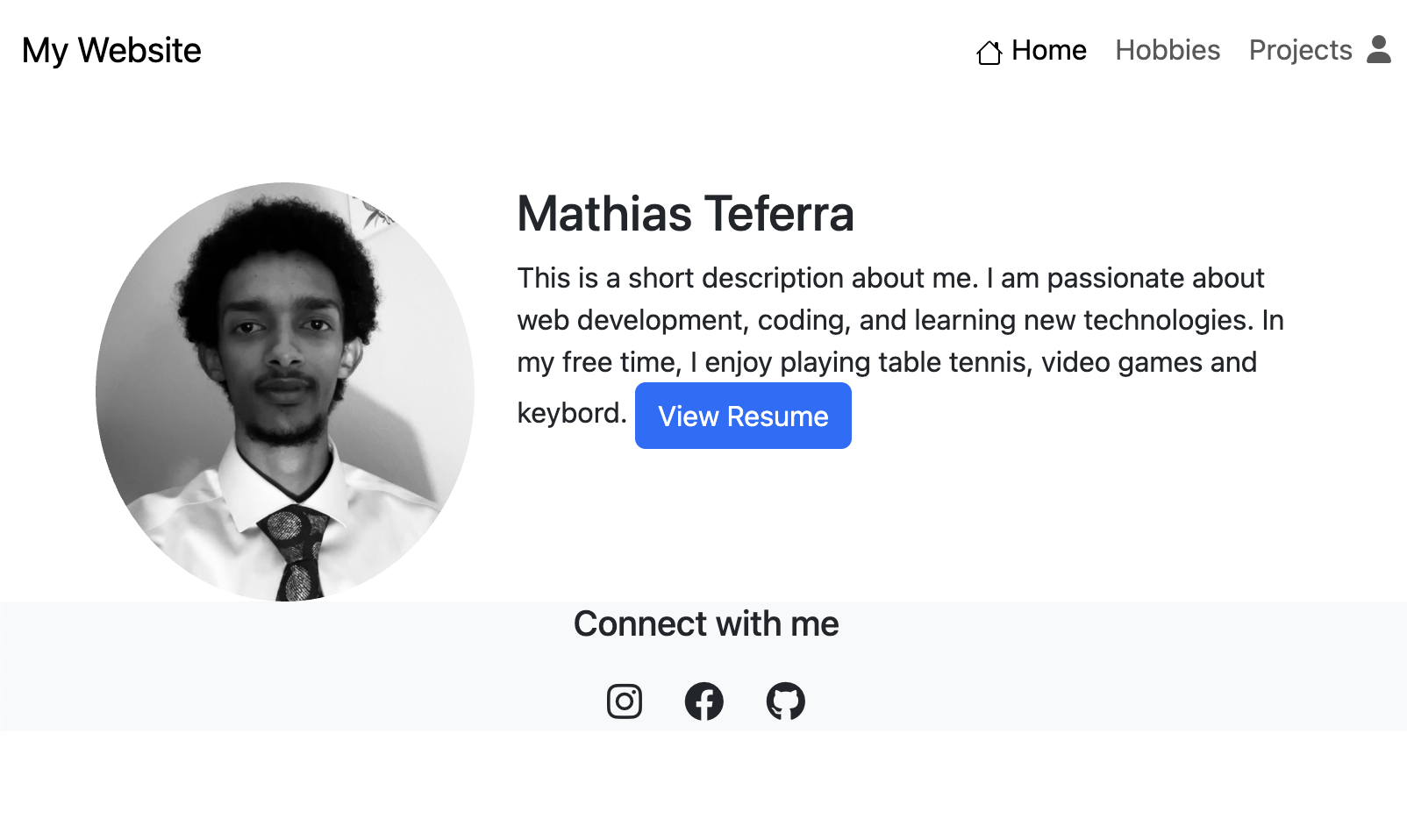
Task: Open the user profile icon in navbar
Action: pyautogui.click(x=1379, y=50)
